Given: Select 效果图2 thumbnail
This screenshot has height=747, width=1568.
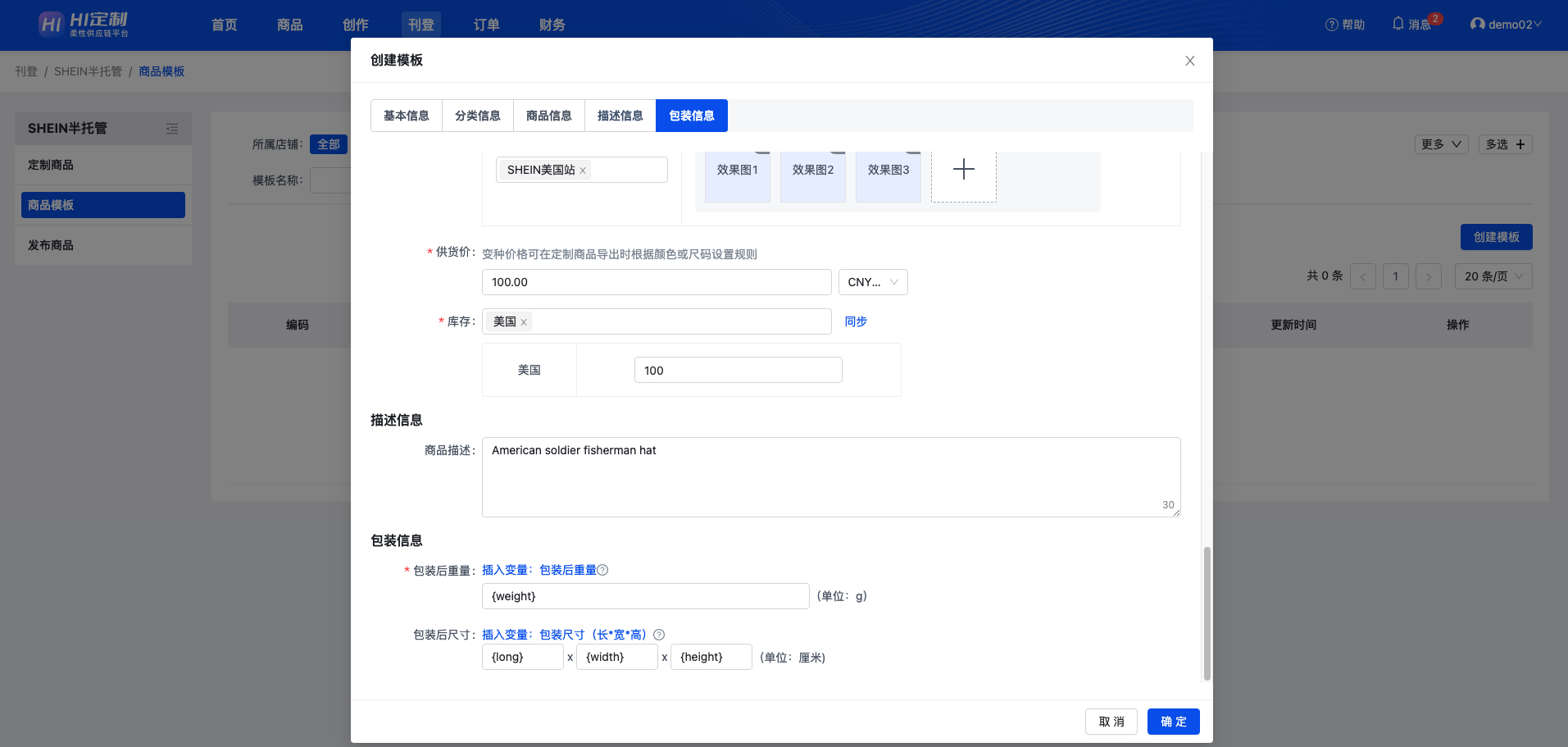Looking at the screenshot, I should click(x=813, y=176).
